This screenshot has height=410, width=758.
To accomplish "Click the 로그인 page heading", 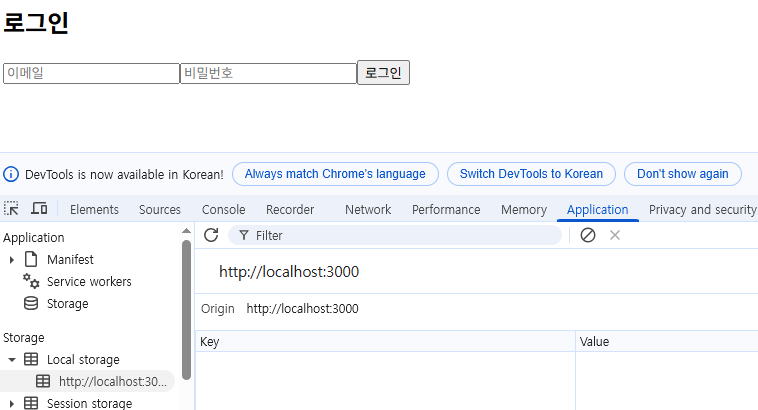I will (x=36, y=22).
